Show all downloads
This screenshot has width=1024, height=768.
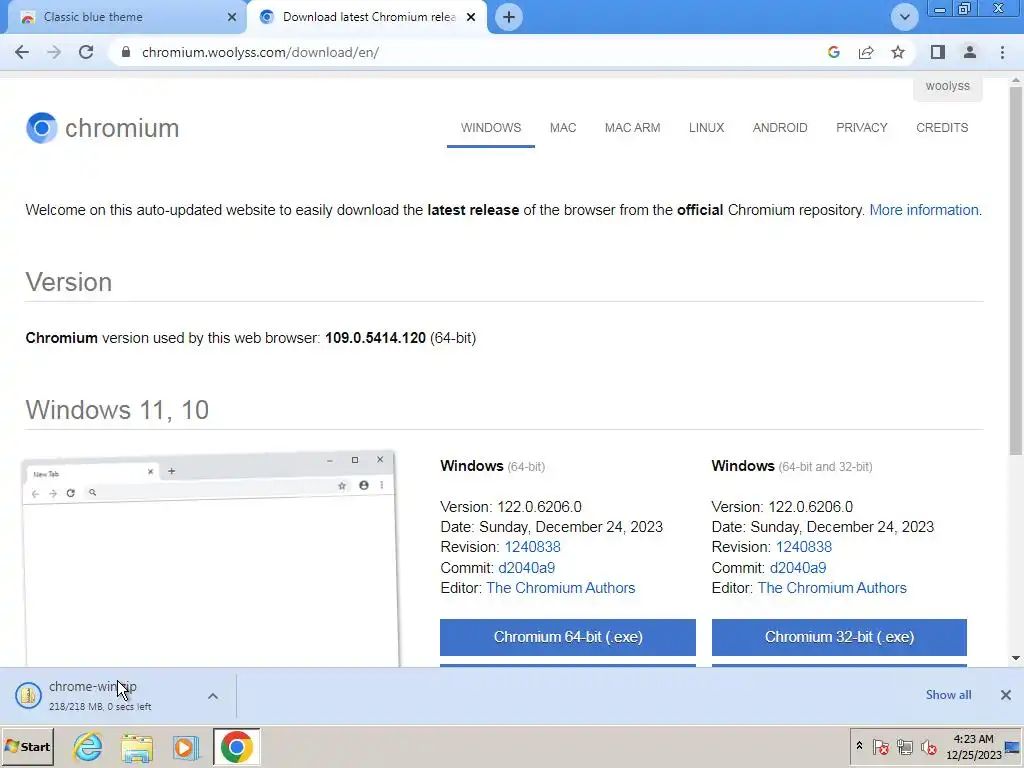click(x=948, y=695)
